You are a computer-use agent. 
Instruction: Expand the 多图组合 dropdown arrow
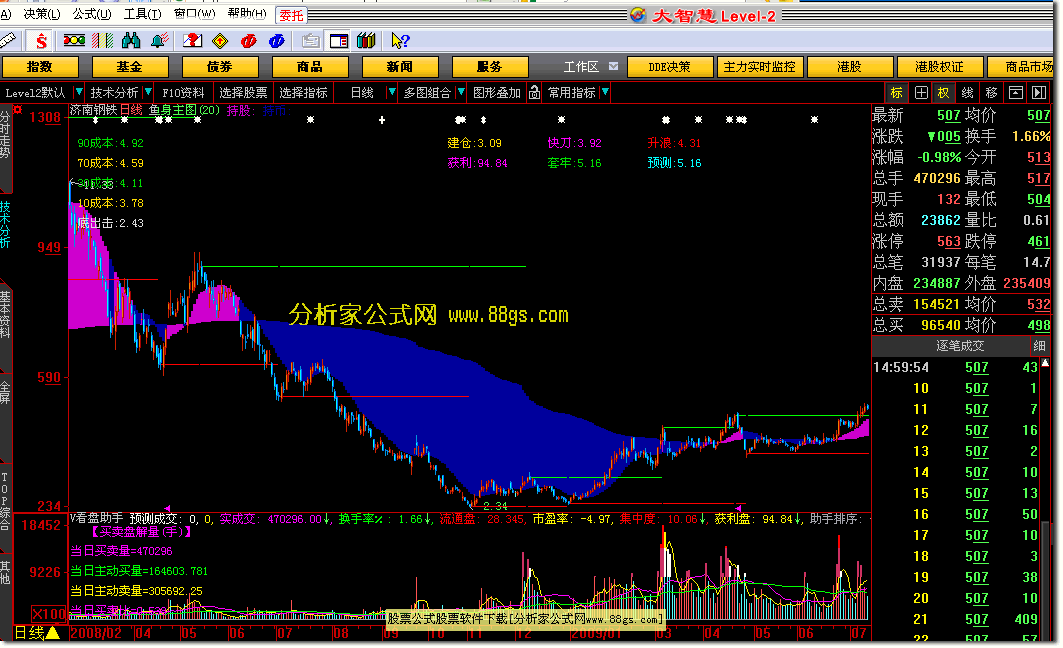tap(461, 92)
